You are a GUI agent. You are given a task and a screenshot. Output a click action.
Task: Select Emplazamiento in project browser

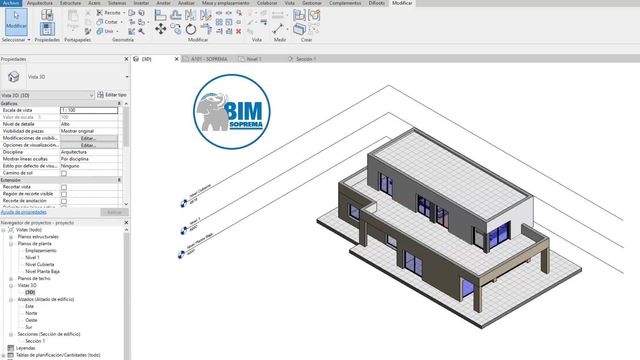click(41, 251)
